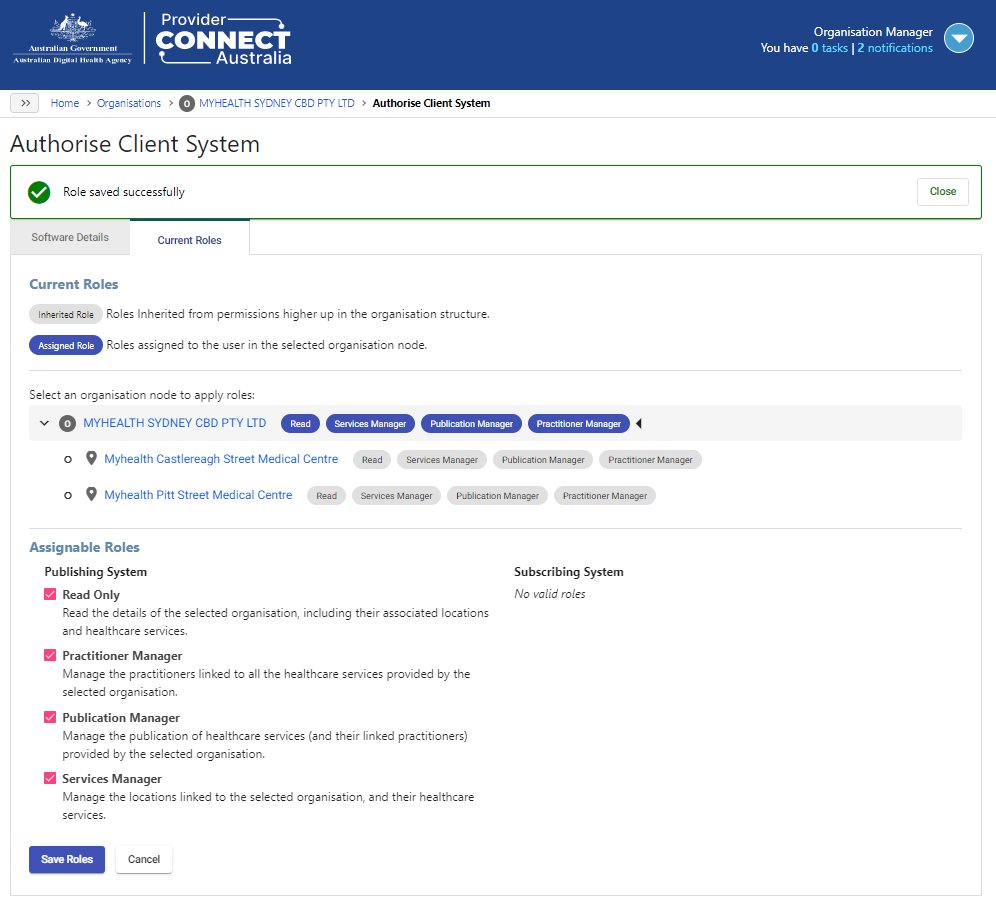The height and width of the screenshot is (897, 996).
Task: Open MYHEALTH SYDNEY CBD PTY LTD breadcrumb link
Action: coord(277,103)
